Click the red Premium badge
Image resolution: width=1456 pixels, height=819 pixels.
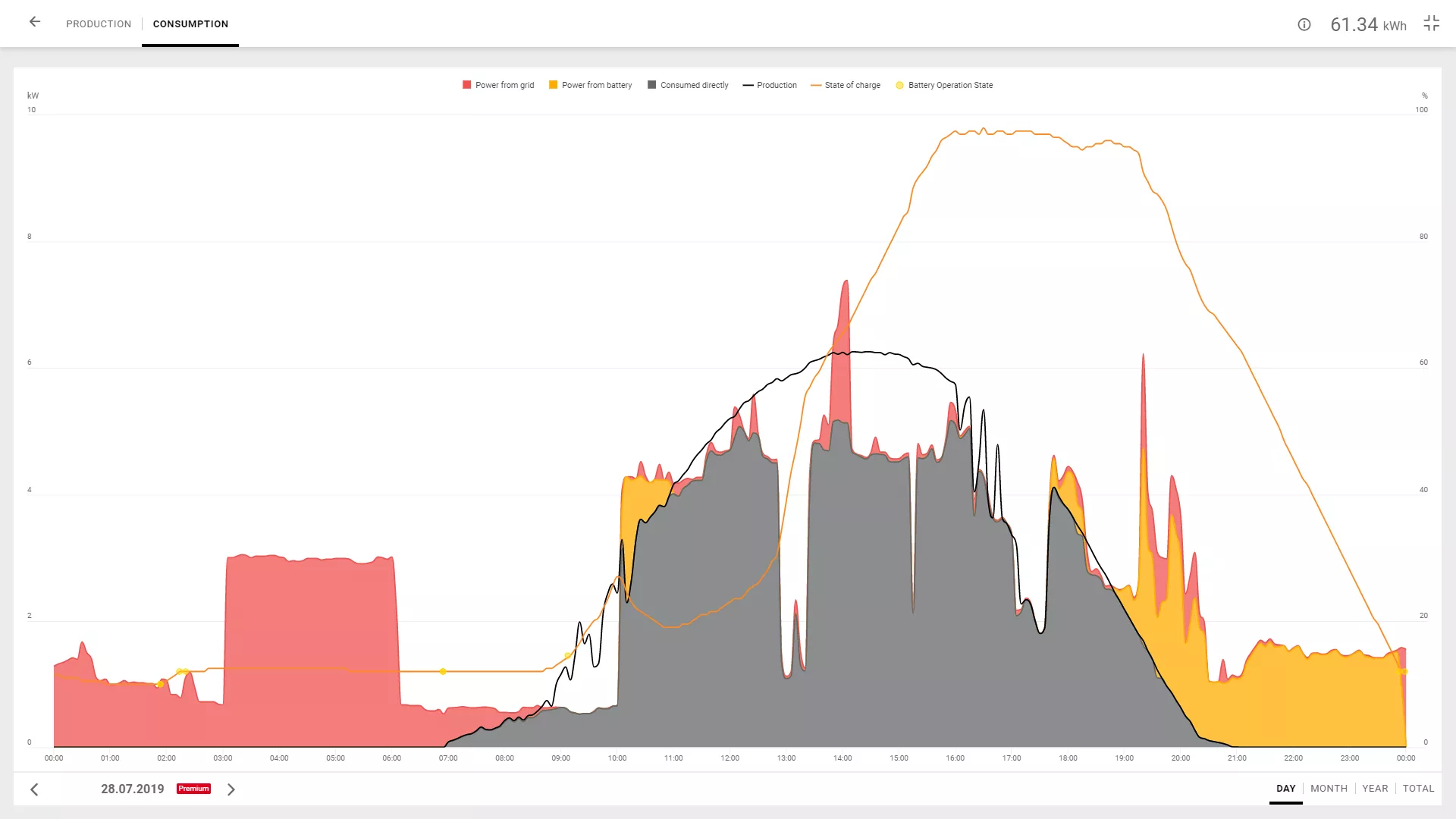[193, 789]
